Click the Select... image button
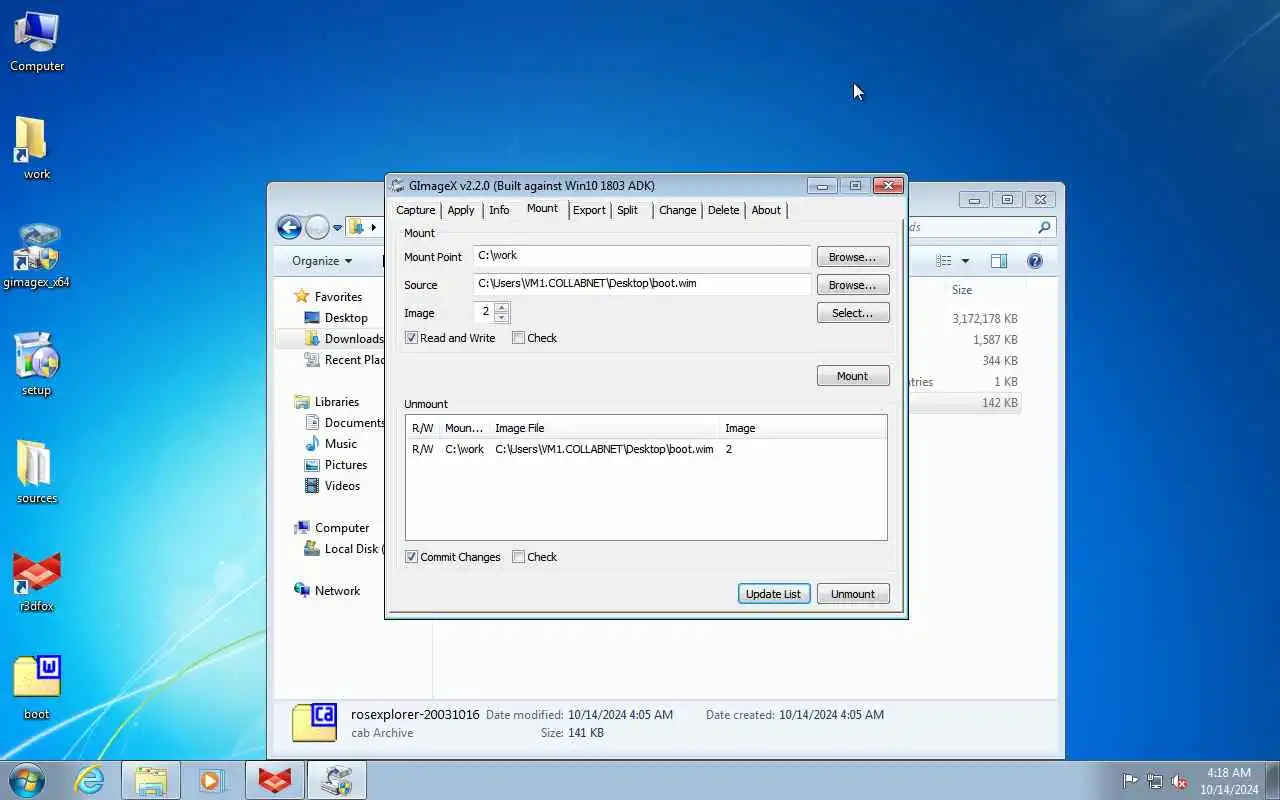1280x800 pixels. (x=853, y=313)
